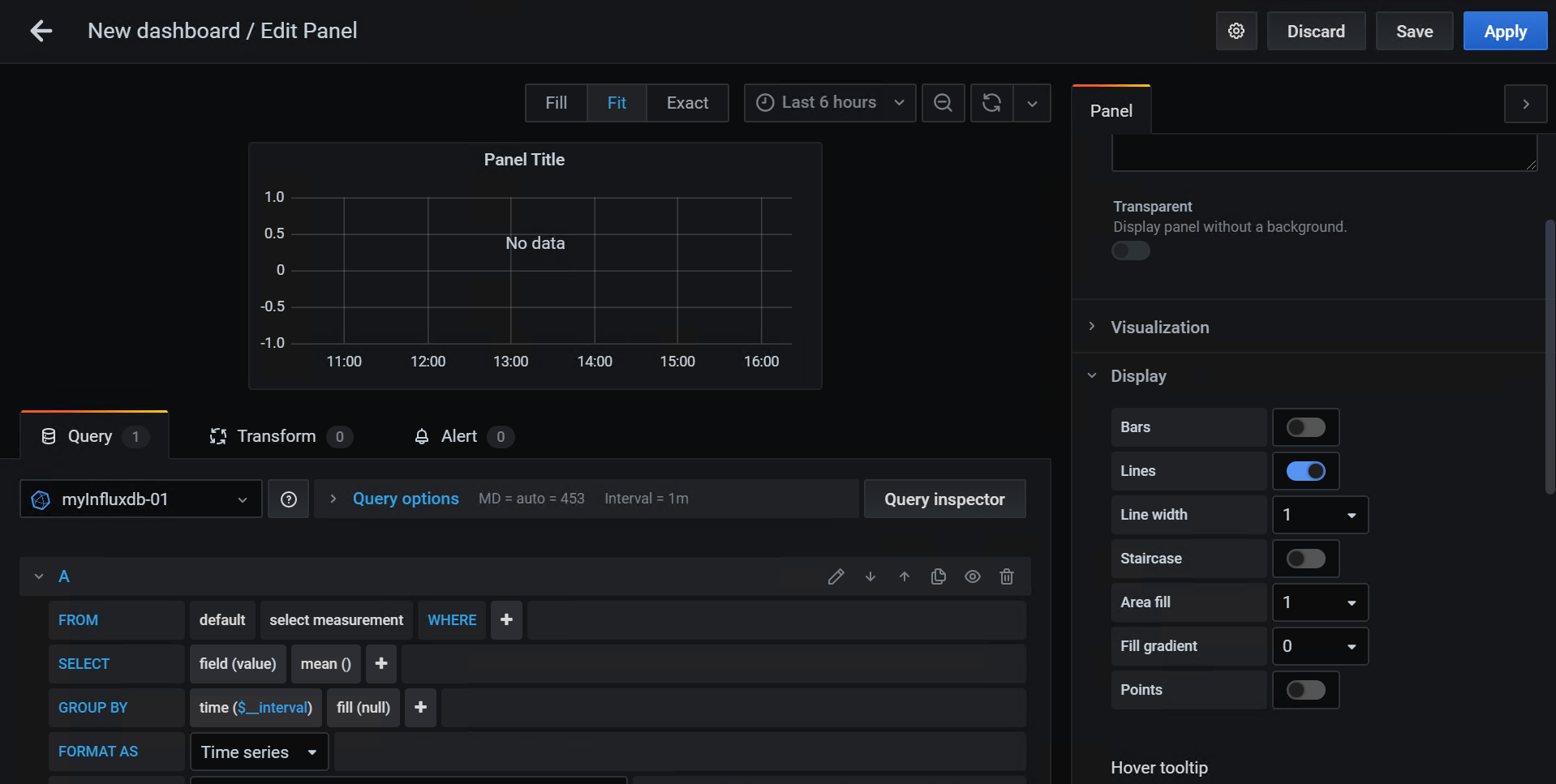Open dashboard settings gear icon
This screenshot has height=784, width=1556.
[x=1236, y=31]
